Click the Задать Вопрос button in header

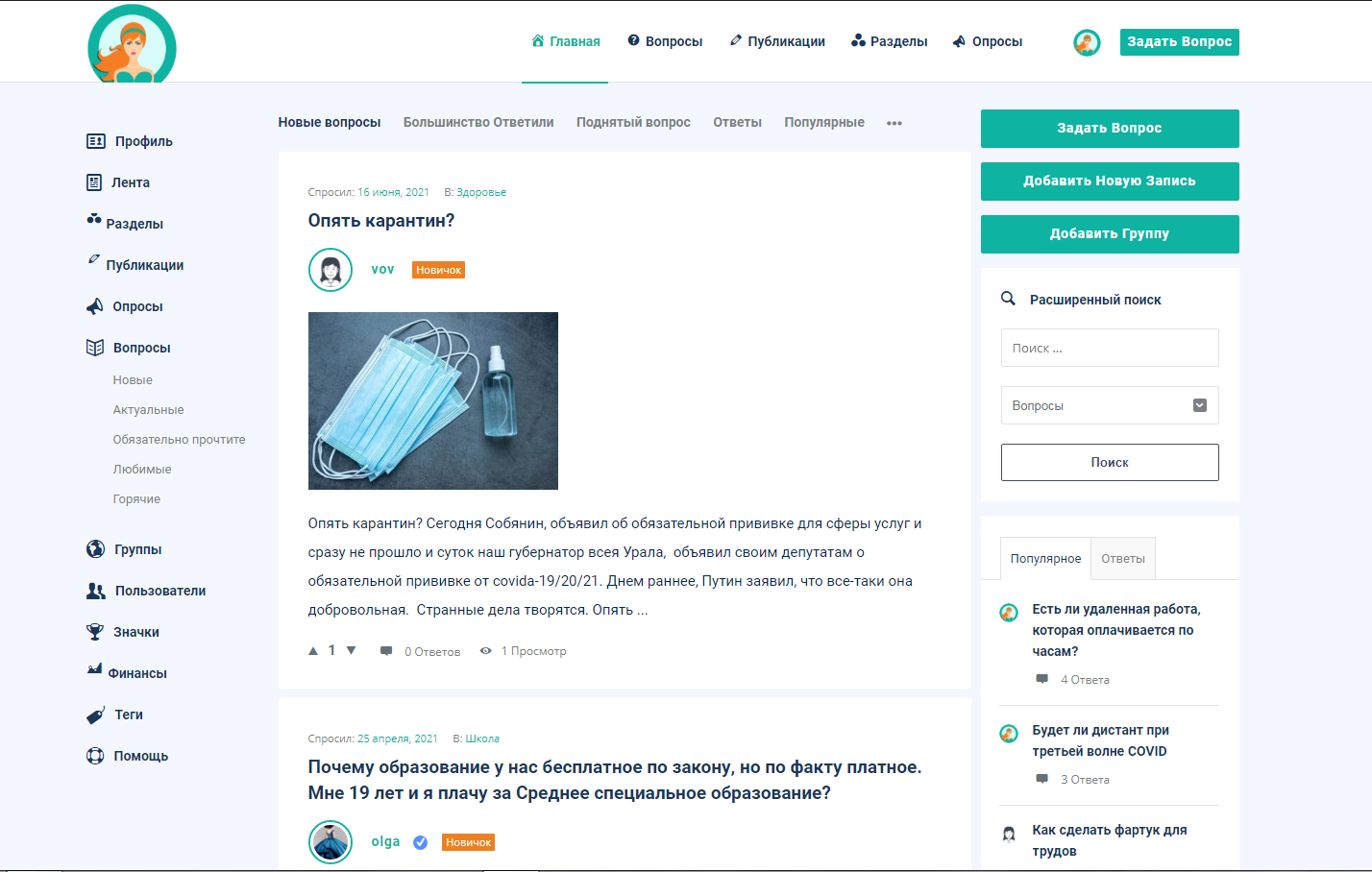point(1180,42)
